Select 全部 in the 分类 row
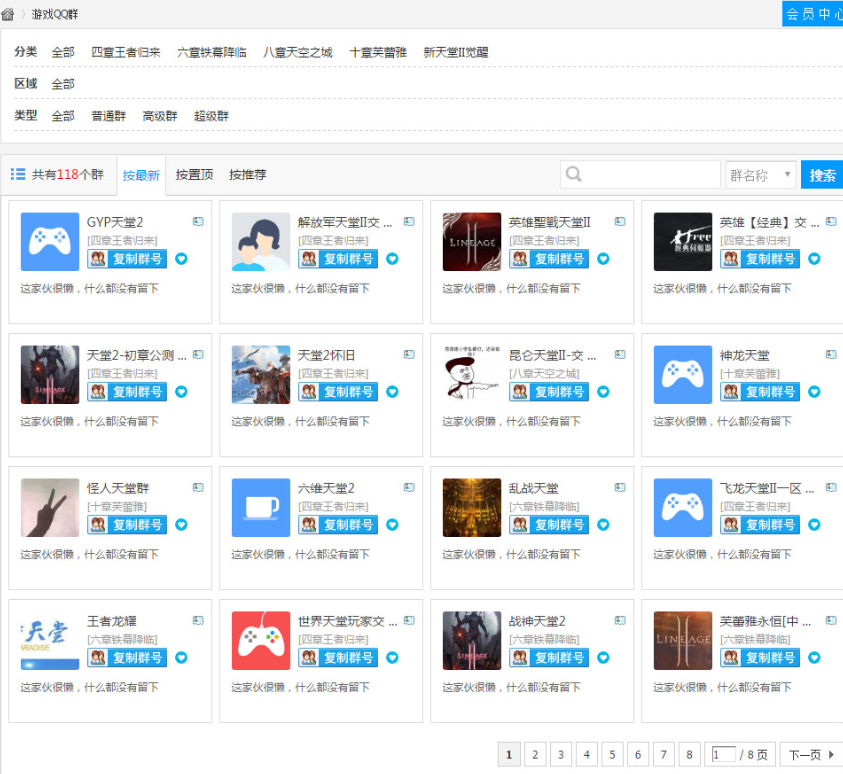Screen dimensions: 843x774 [63, 52]
